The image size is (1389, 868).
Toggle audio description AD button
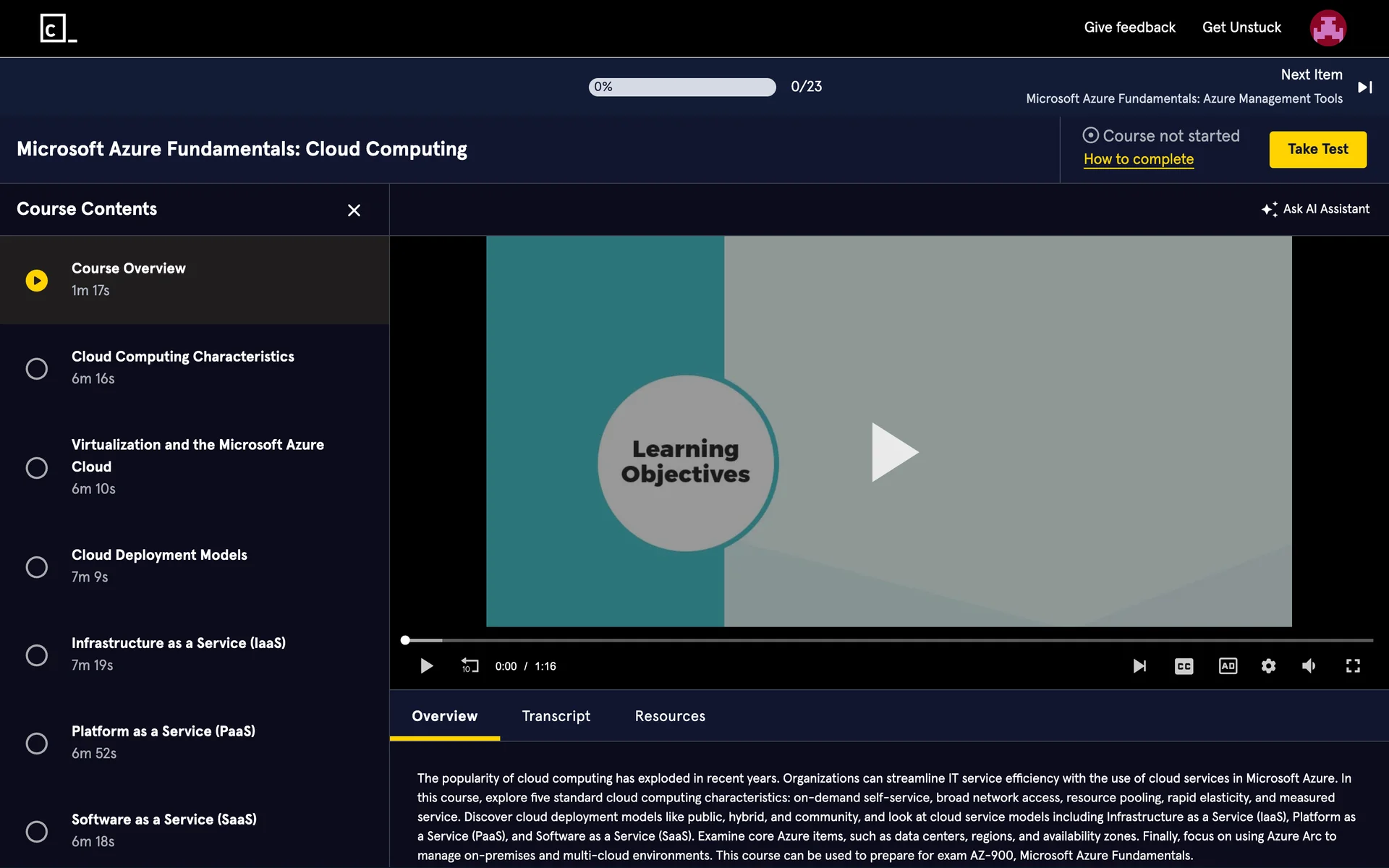1228,666
